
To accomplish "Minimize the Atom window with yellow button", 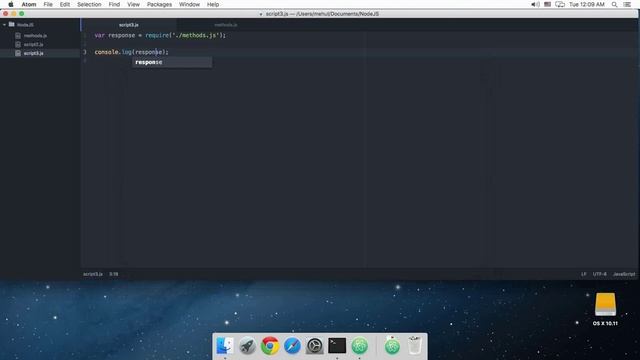I will [x=13, y=14].
